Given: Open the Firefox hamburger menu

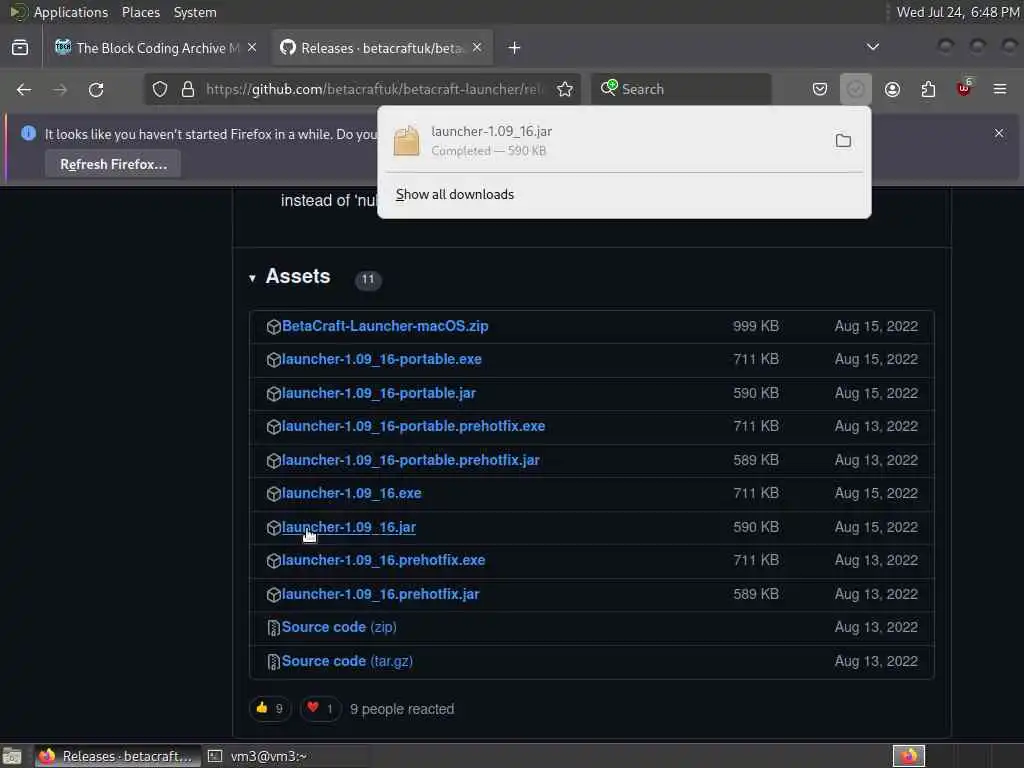Looking at the screenshot, I should [1000, 89].
